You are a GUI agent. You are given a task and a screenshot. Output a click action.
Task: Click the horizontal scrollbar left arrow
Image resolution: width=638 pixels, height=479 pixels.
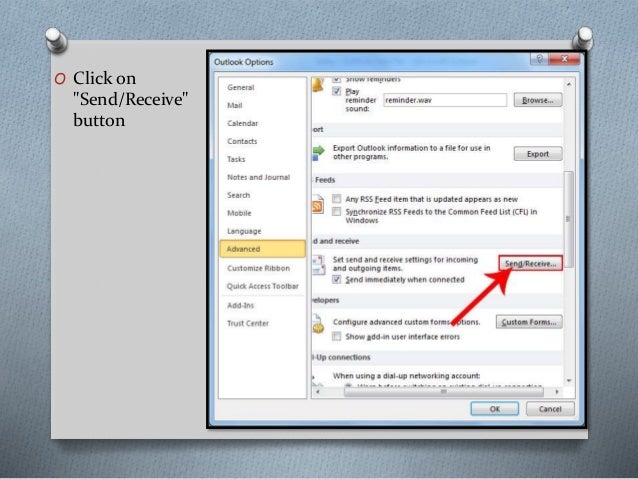pos(318,392)
